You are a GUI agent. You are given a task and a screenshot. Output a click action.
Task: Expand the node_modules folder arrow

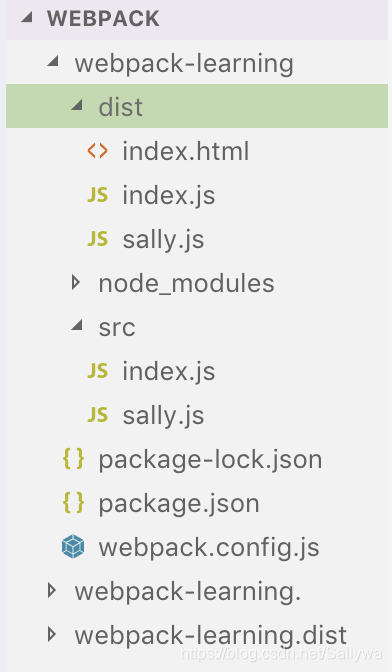(76, 282)
